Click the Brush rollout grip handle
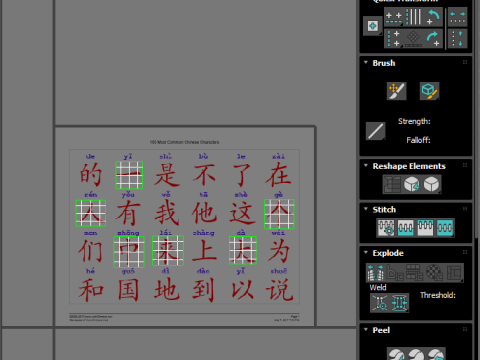Screen dimensions: 480x360 pyautogui.click(x=465, y=62)
